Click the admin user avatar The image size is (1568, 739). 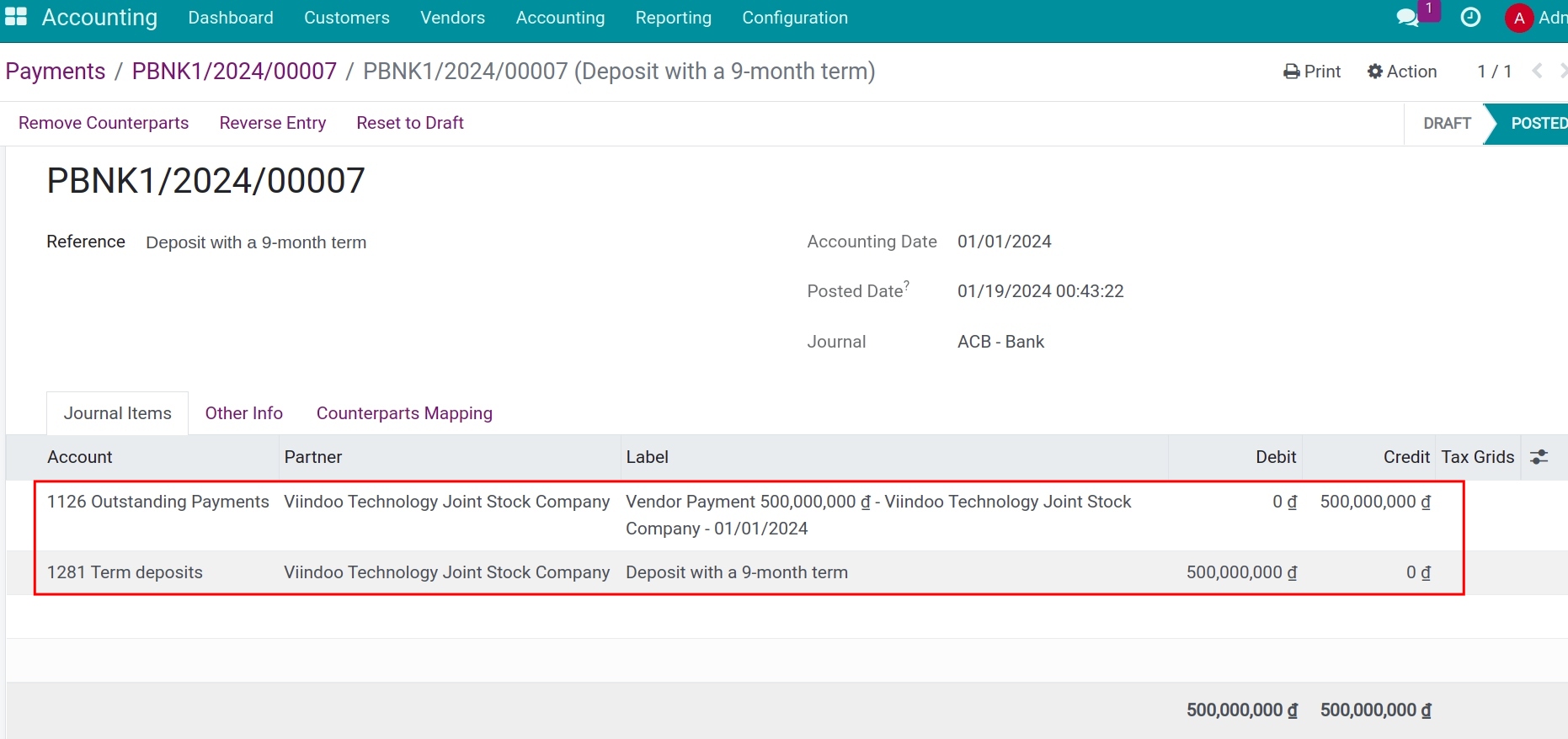click(x=1518, y=18)
